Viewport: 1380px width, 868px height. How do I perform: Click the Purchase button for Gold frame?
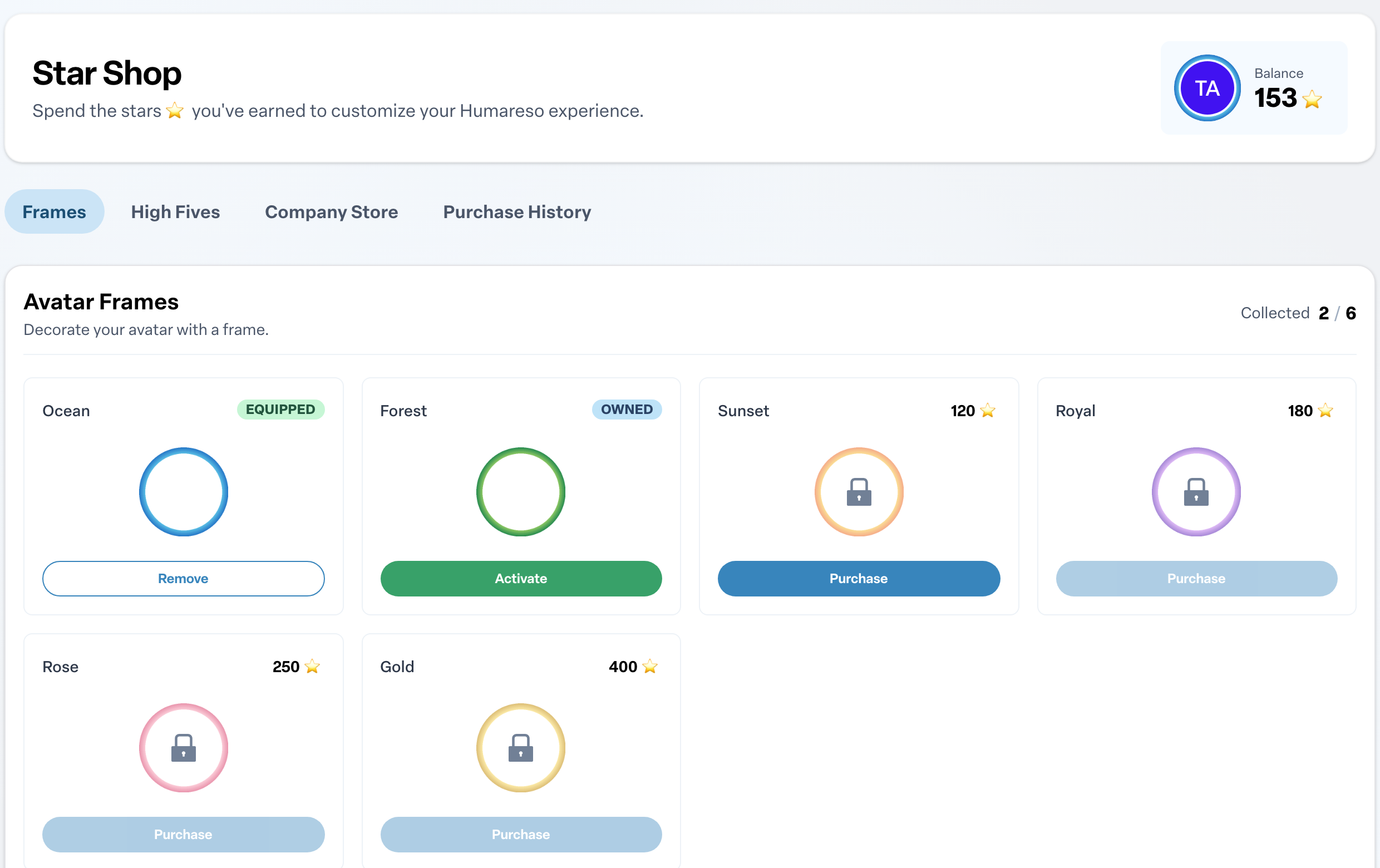coord(521,834)
